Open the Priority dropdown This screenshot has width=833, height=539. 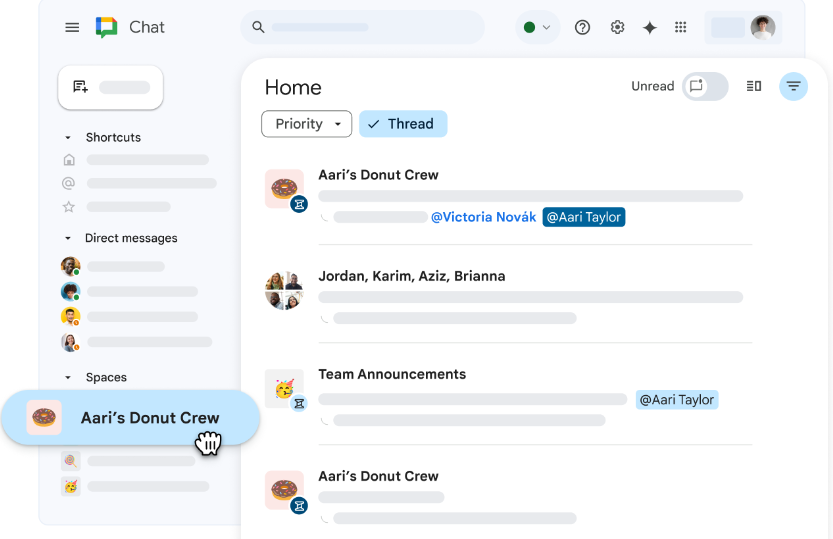point(307,124)
